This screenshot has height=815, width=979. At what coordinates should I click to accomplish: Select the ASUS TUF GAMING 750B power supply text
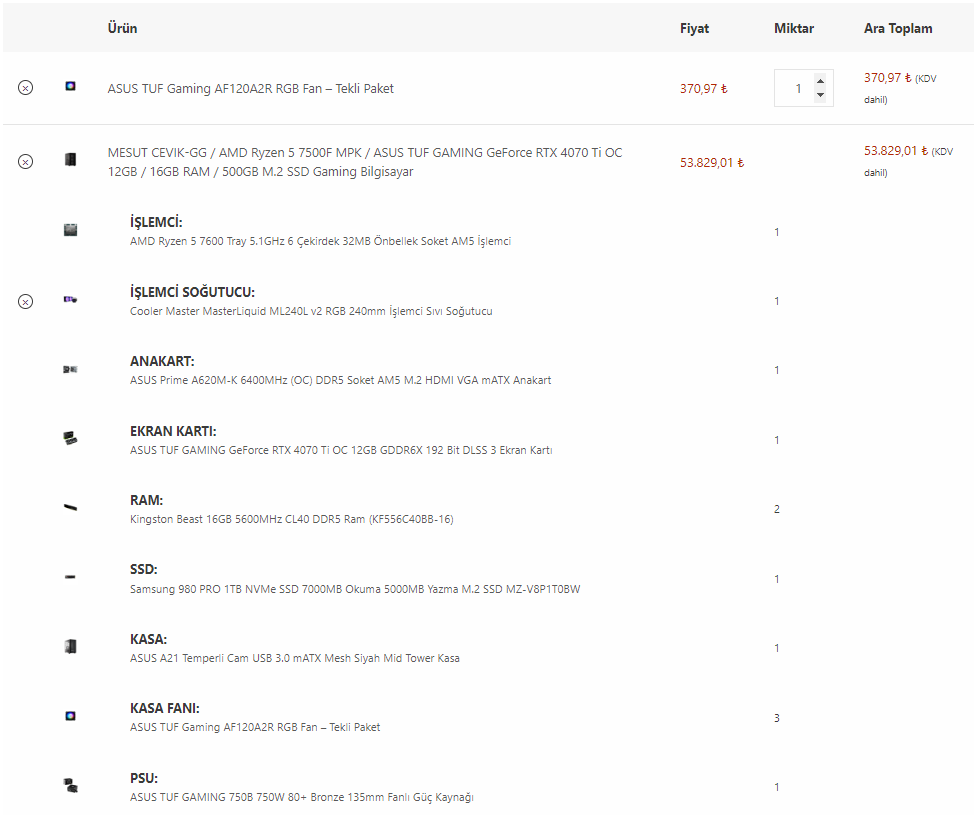tap(302, 798)
